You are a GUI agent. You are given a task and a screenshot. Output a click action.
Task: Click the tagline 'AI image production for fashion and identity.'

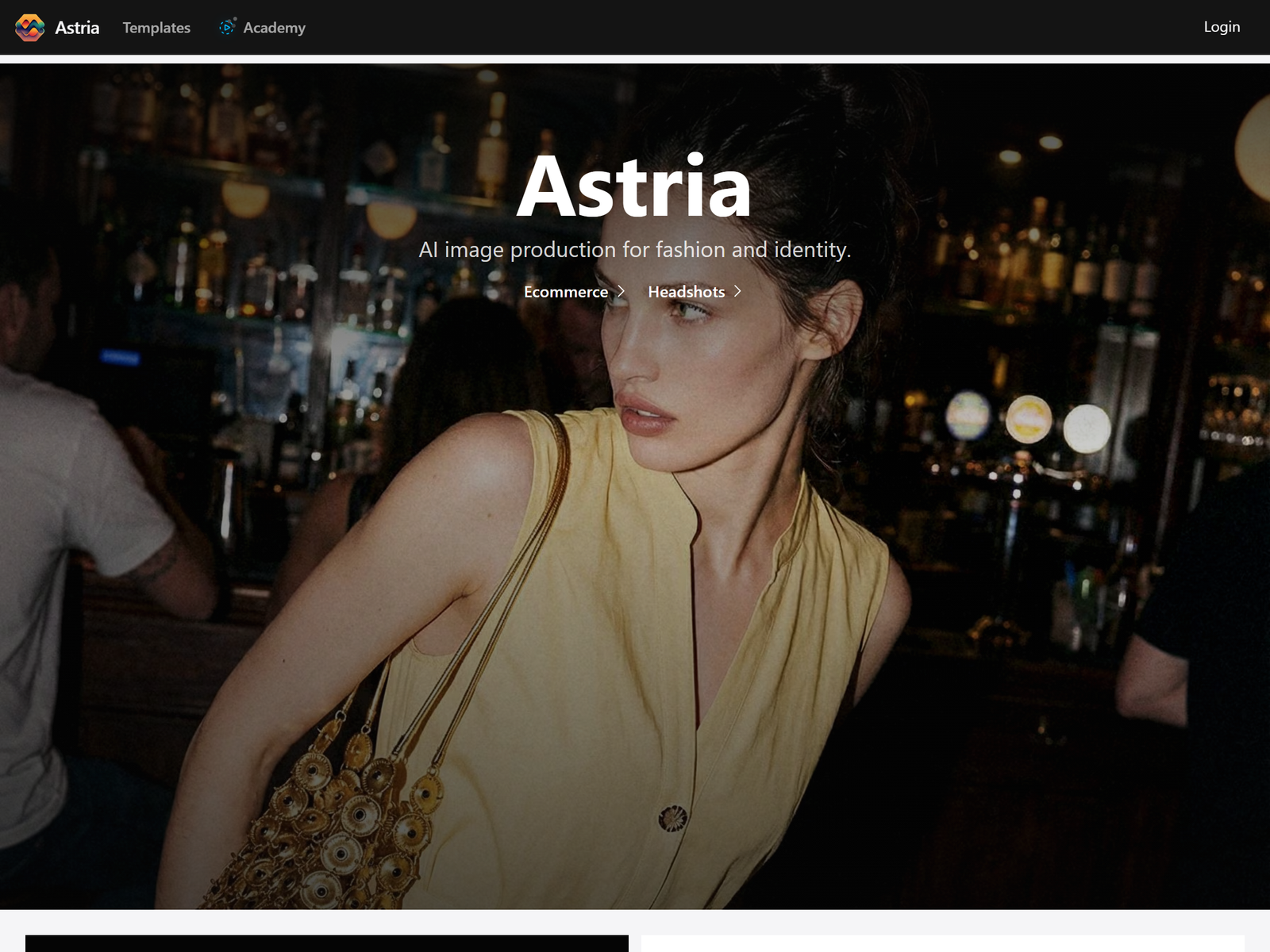(x=635, y=250)
